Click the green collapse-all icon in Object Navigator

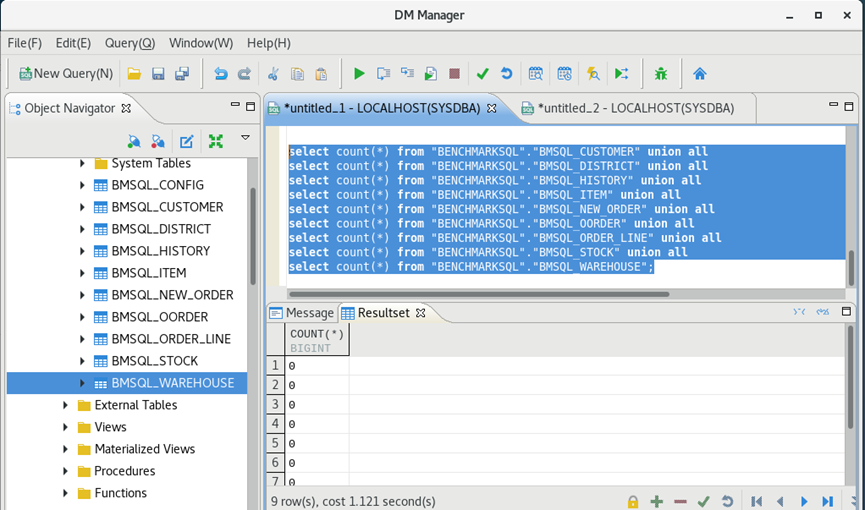tap(216, 141)
